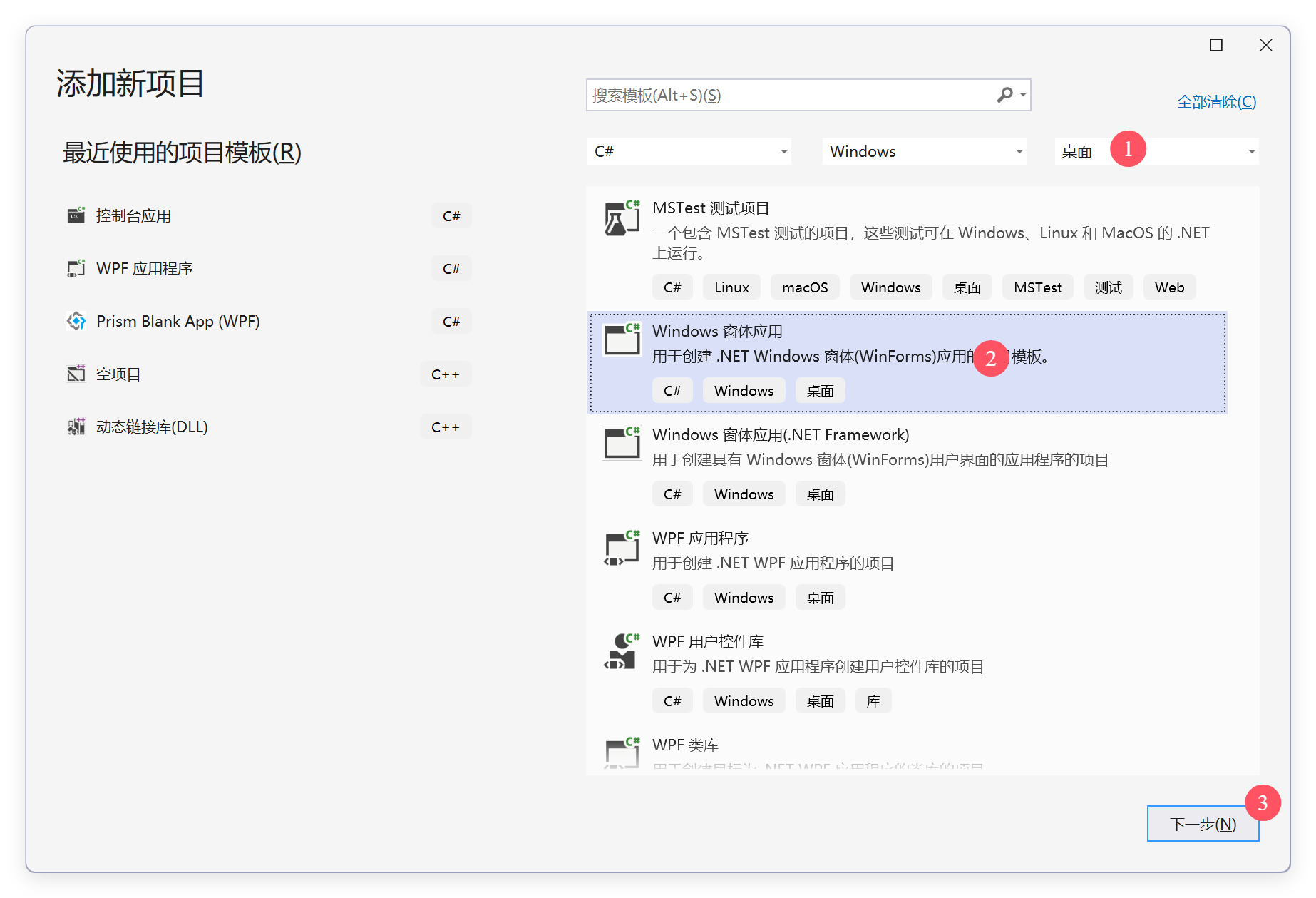Image resolution: width=1316 pixels, height=898 pixels.
Task: Click the 全部清除 link
Action: pos(1216,102)
